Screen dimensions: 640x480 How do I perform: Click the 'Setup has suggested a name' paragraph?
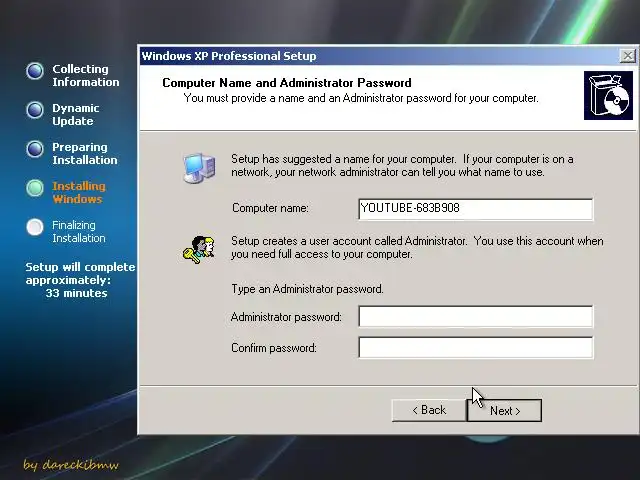(x=402, y=165)
